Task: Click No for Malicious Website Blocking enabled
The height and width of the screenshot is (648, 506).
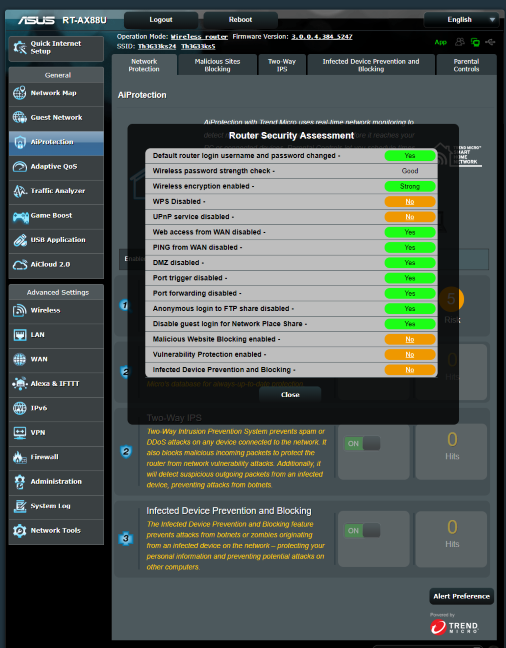Action: point(410,339)
